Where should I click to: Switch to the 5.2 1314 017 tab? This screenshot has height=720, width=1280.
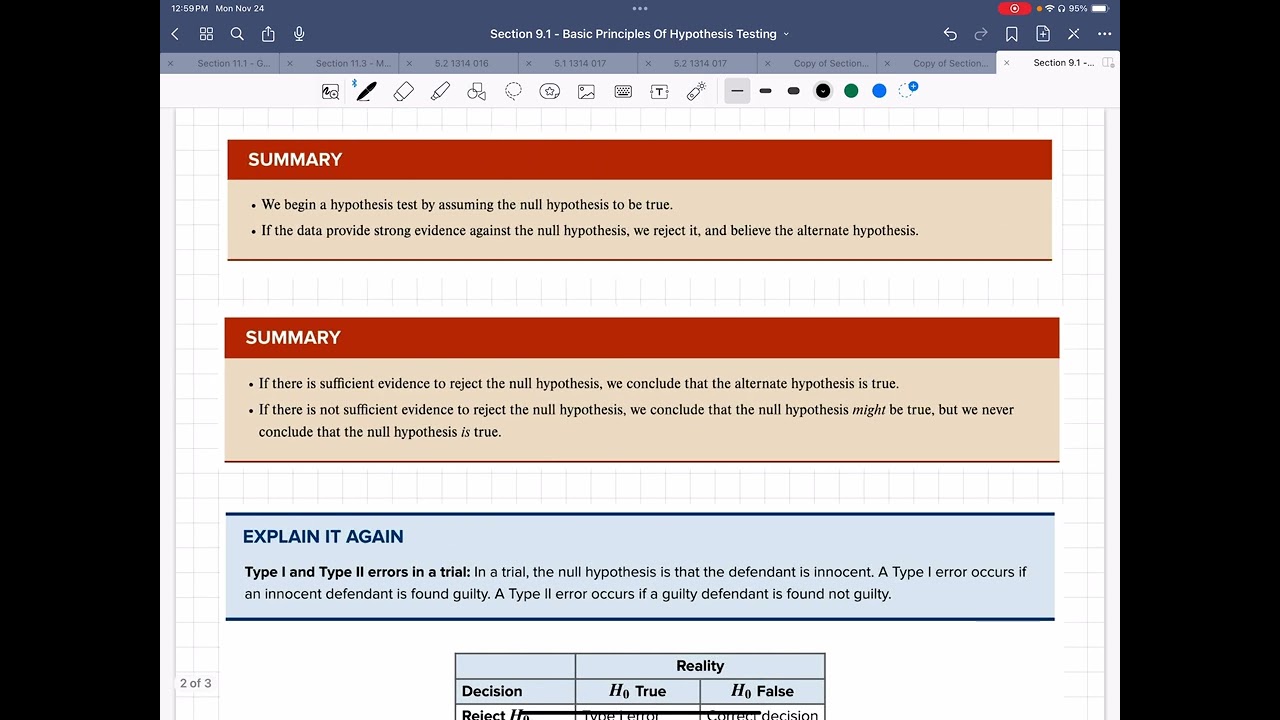pos(700,63)
